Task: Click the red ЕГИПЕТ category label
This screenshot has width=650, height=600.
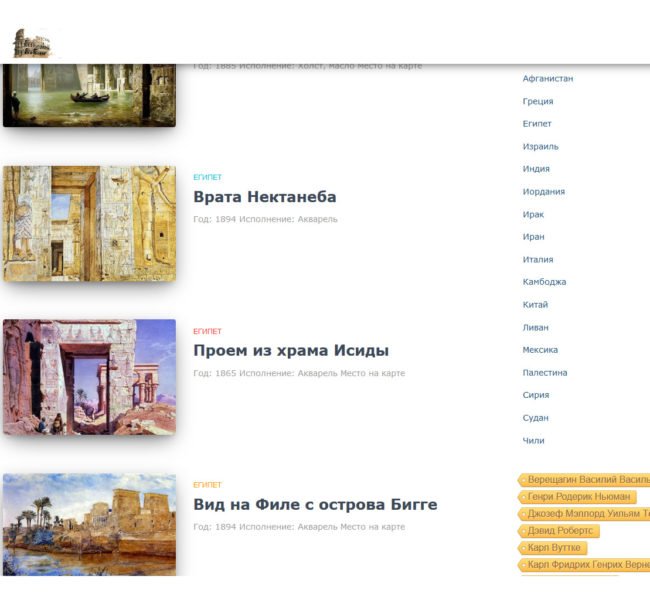Action: 207,331
